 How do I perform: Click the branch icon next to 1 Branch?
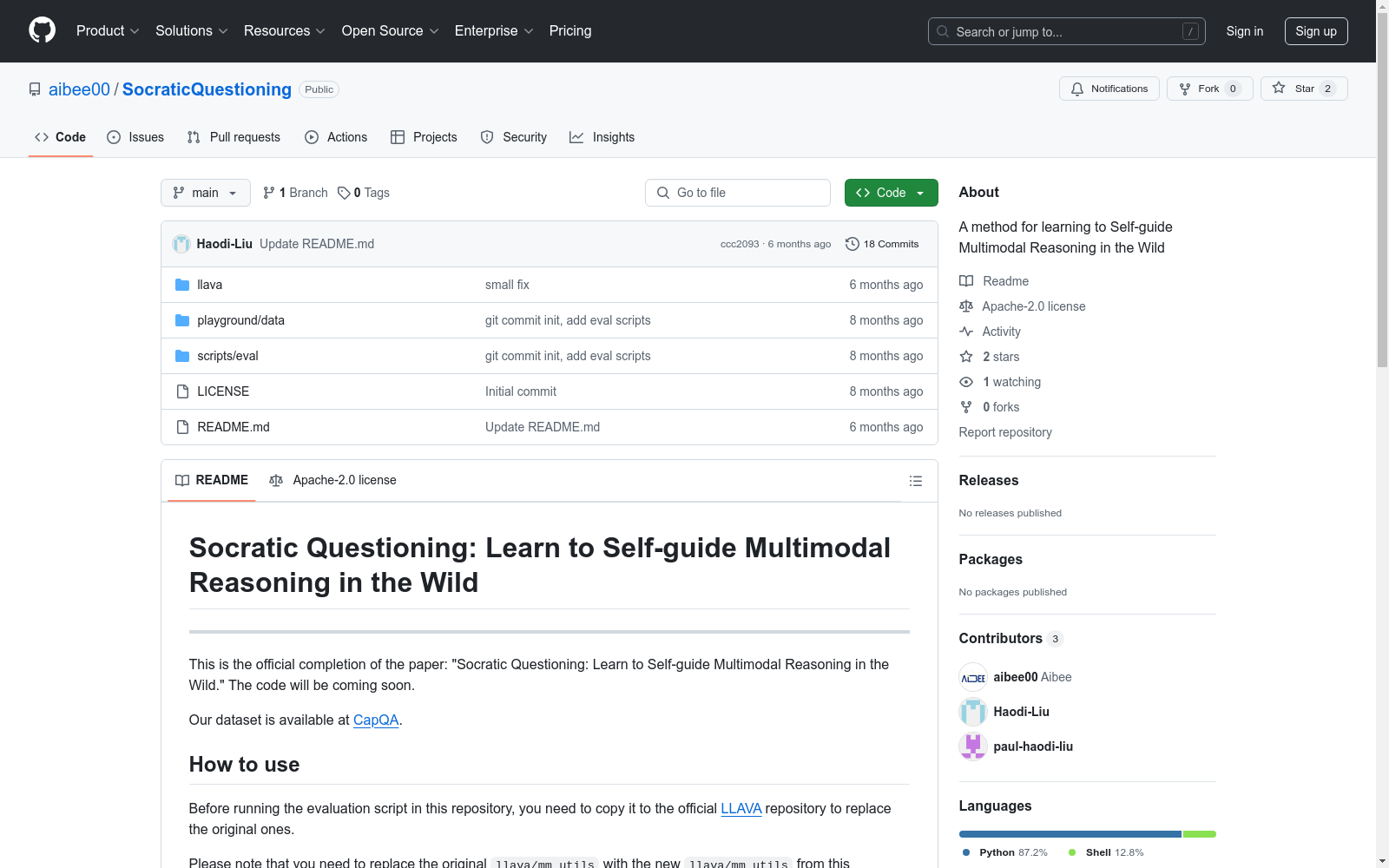[269, 193]
